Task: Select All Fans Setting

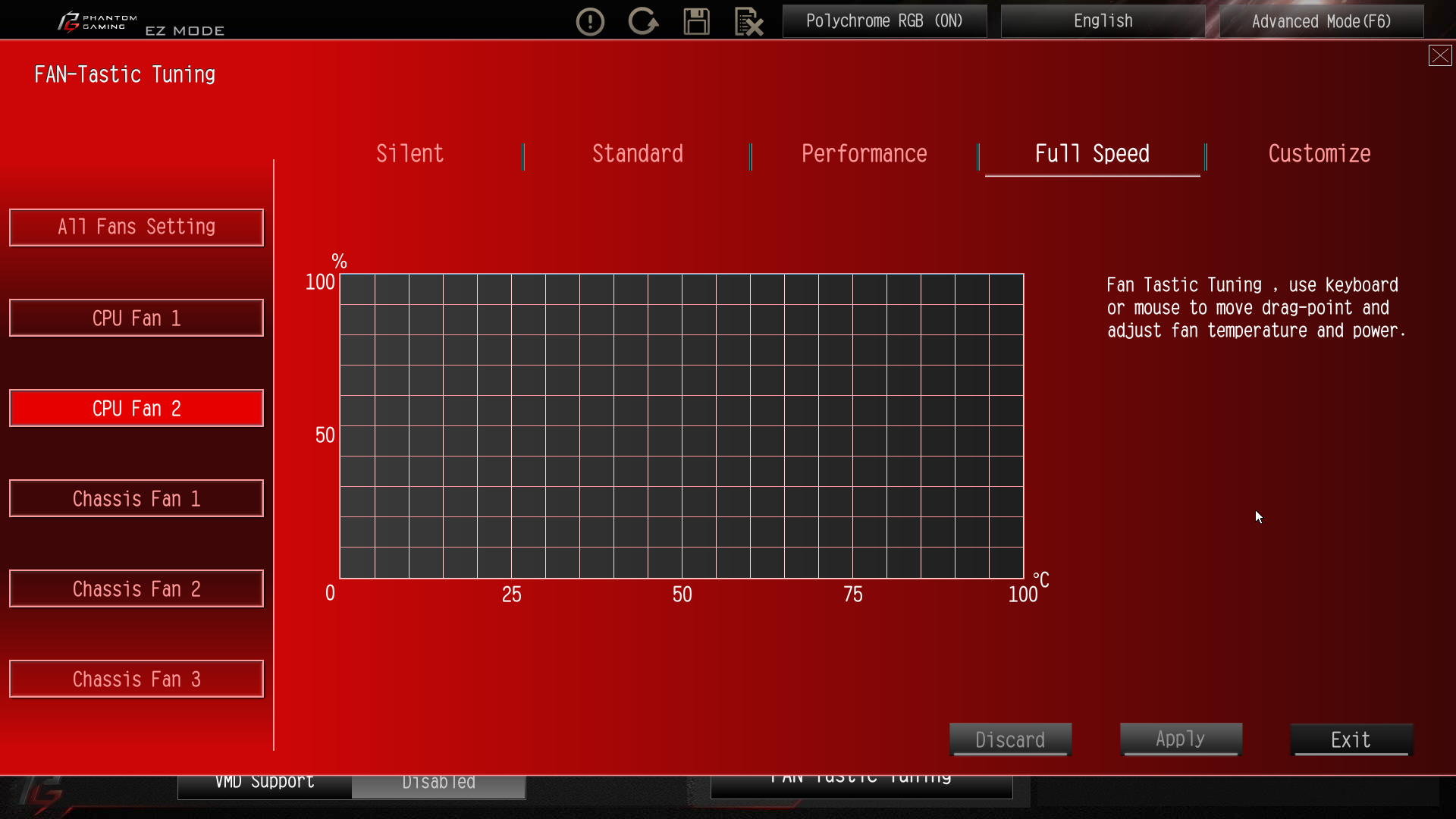Action: [x=136, y=227]
